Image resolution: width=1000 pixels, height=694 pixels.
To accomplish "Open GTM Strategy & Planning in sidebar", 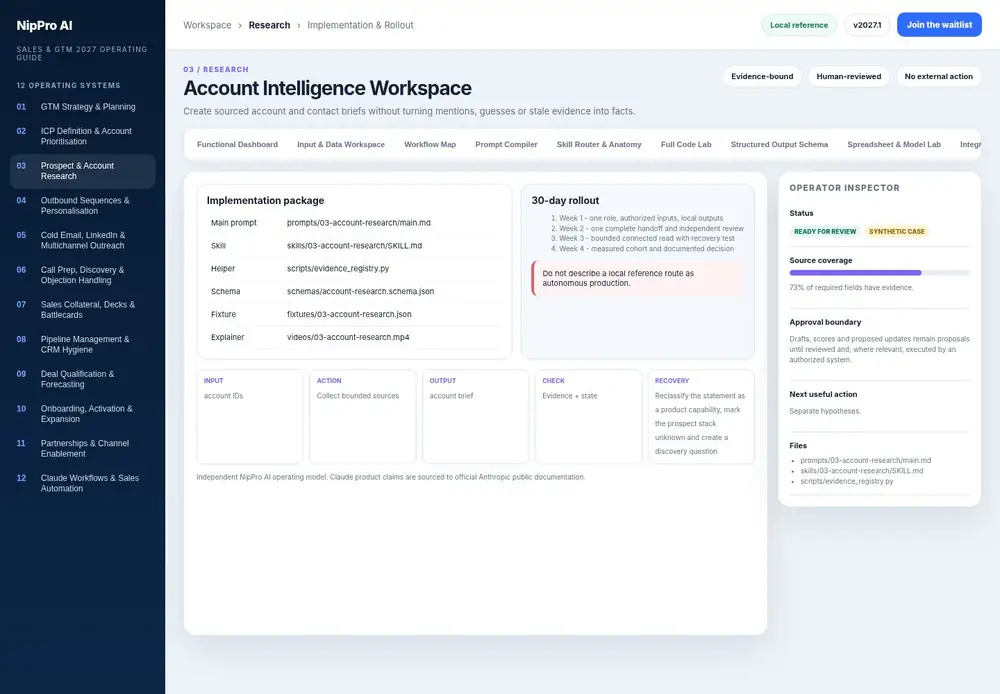I will coord(82,107).
